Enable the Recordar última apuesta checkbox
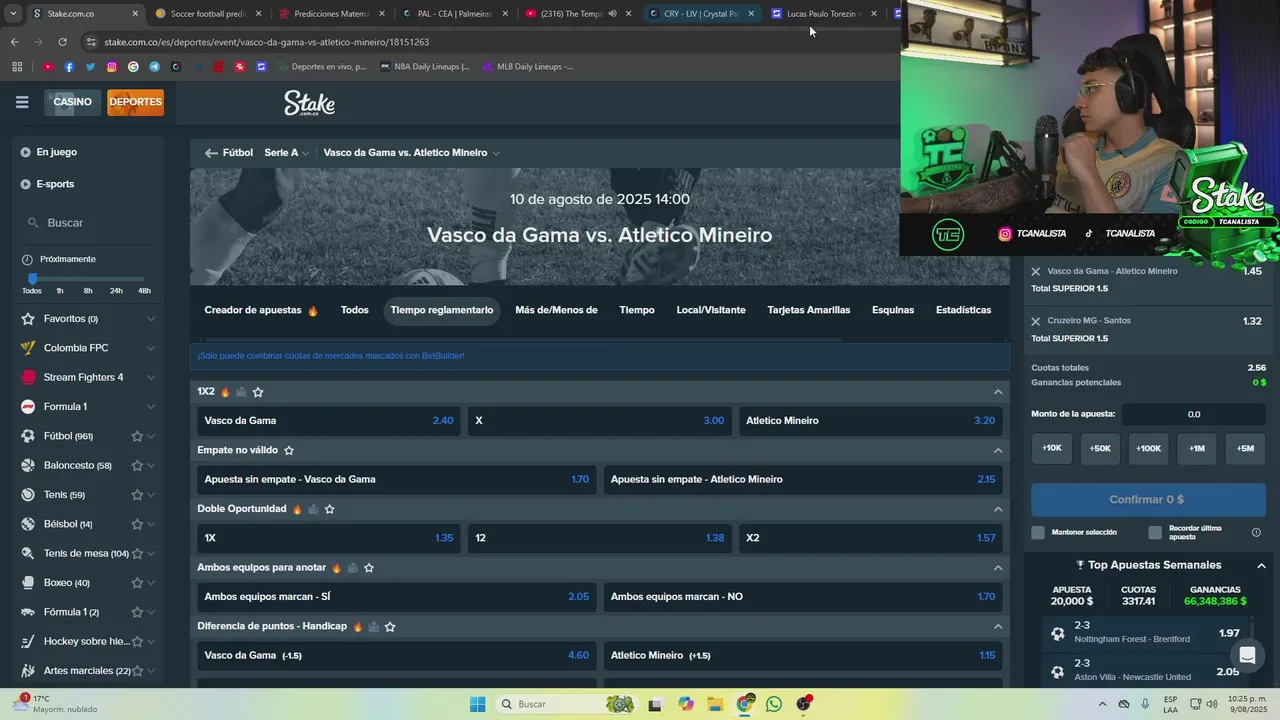This screenshot has height=720, width=1280. click(x=1155, y=533)
